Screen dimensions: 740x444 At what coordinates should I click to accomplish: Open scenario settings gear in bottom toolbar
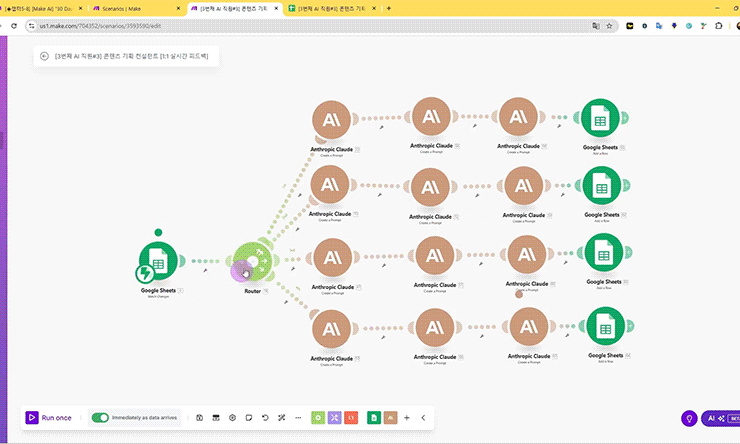232,418
